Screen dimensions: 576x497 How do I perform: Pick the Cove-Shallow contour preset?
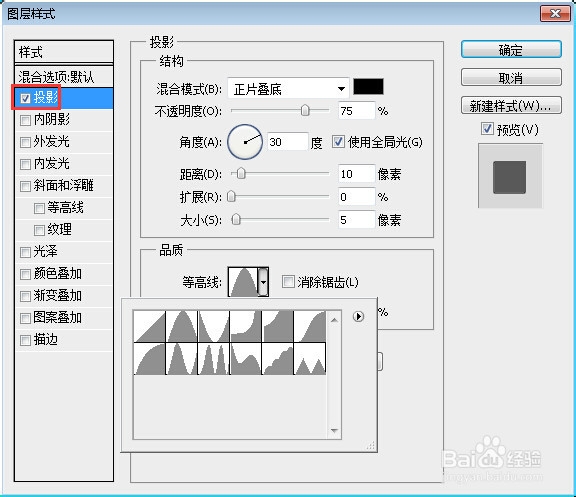pyautogui.click(x=277, y=326)
